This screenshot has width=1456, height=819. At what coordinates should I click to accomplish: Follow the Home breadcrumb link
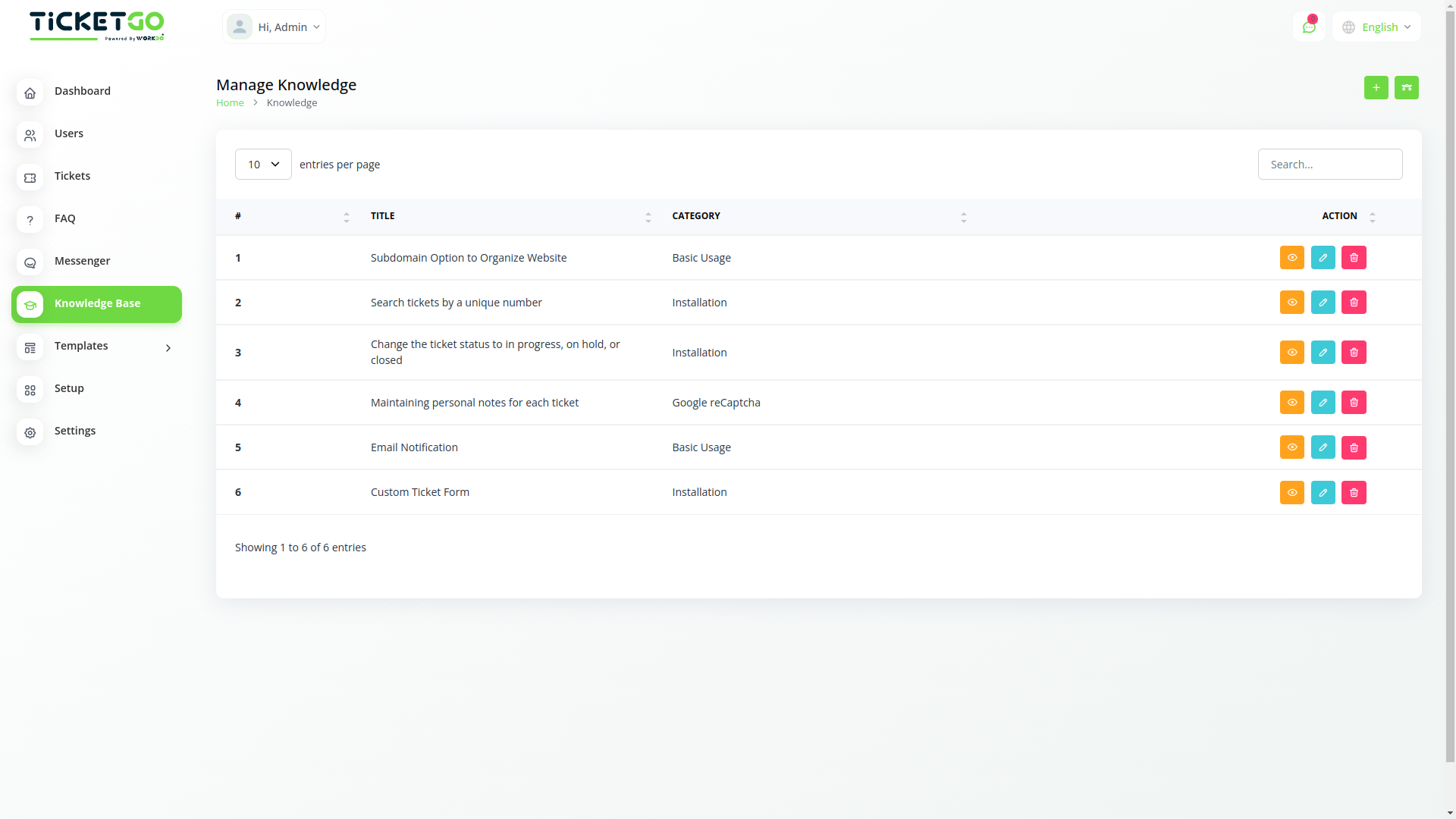(230, 102)
